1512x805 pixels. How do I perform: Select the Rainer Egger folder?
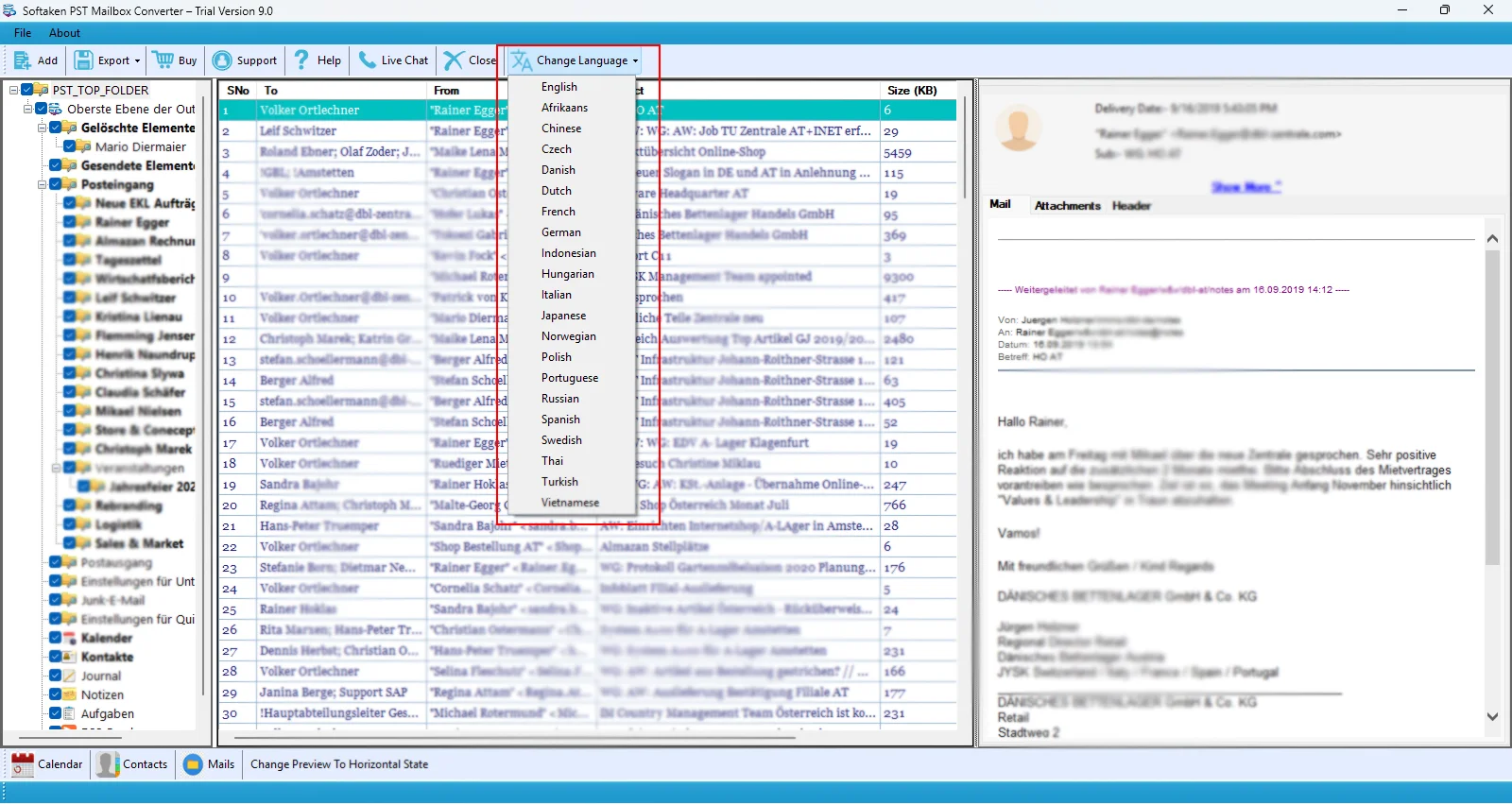pyautogui.click(x=132, y=222)
